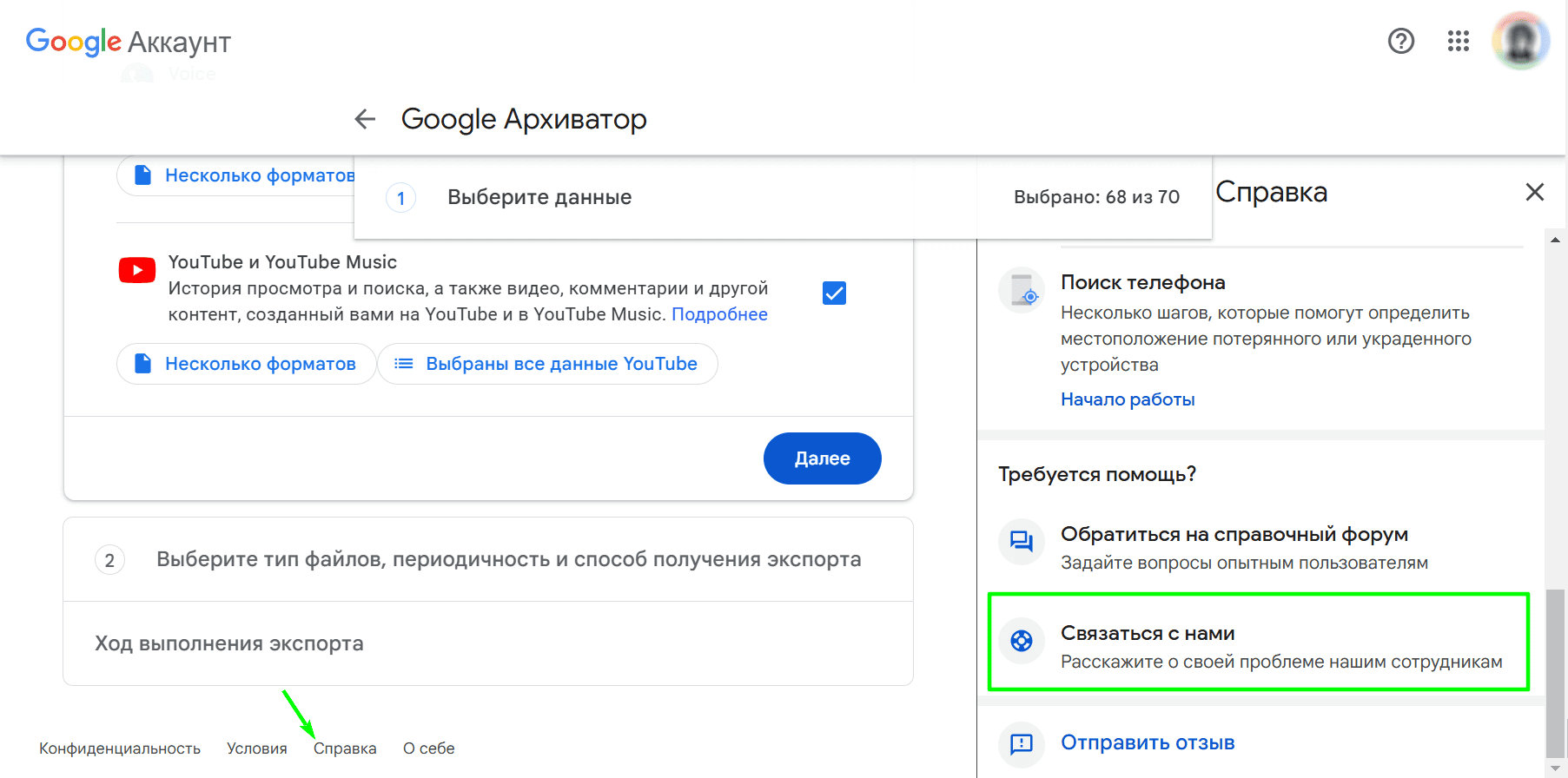Click the help panel scrollbar thumb

coord(1555,674)
